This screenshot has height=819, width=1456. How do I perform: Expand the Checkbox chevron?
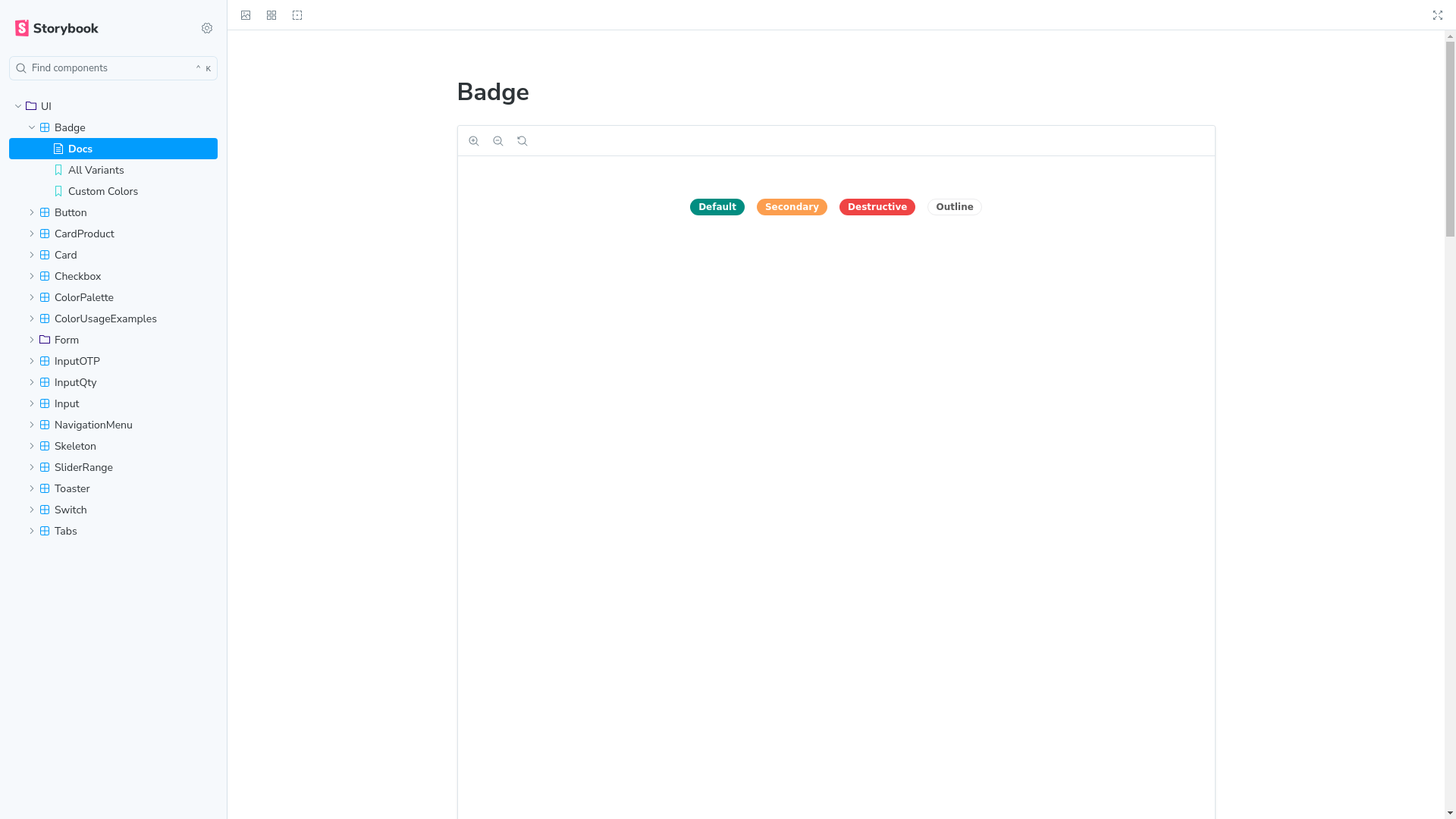pyautogui.click(x=32, y=276)
